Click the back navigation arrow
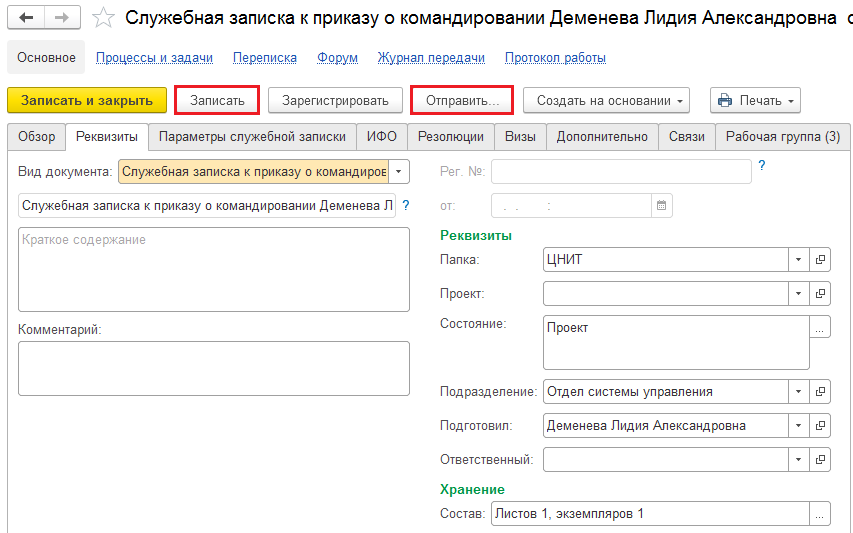The height and width of the screenshot is (533, 853). [26, 17]
